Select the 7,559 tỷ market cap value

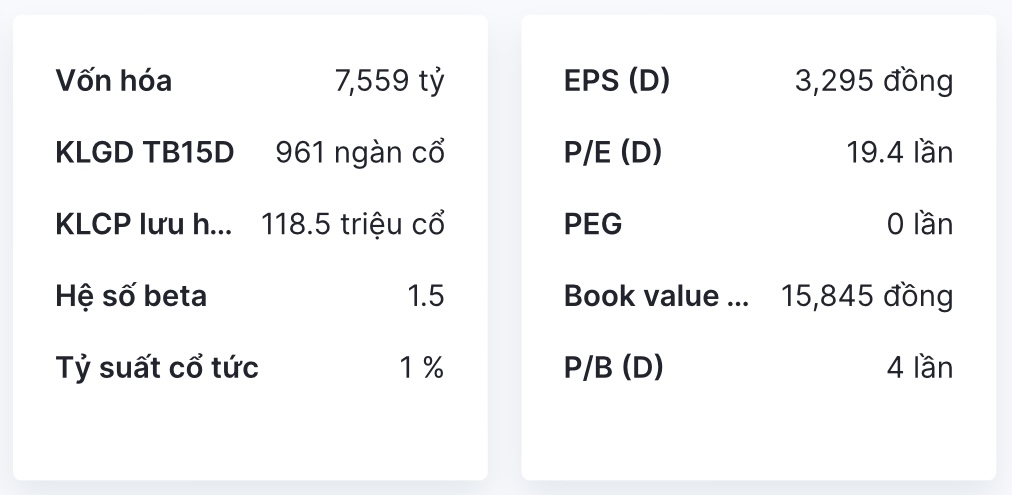(x=389, y=81)
